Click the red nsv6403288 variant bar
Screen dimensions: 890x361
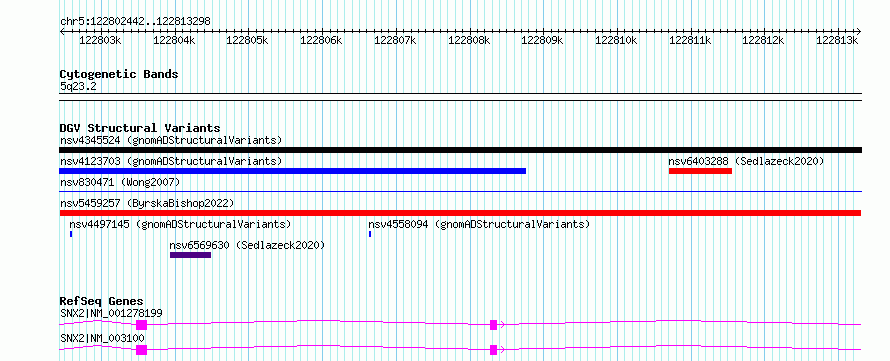coord(700,171)
